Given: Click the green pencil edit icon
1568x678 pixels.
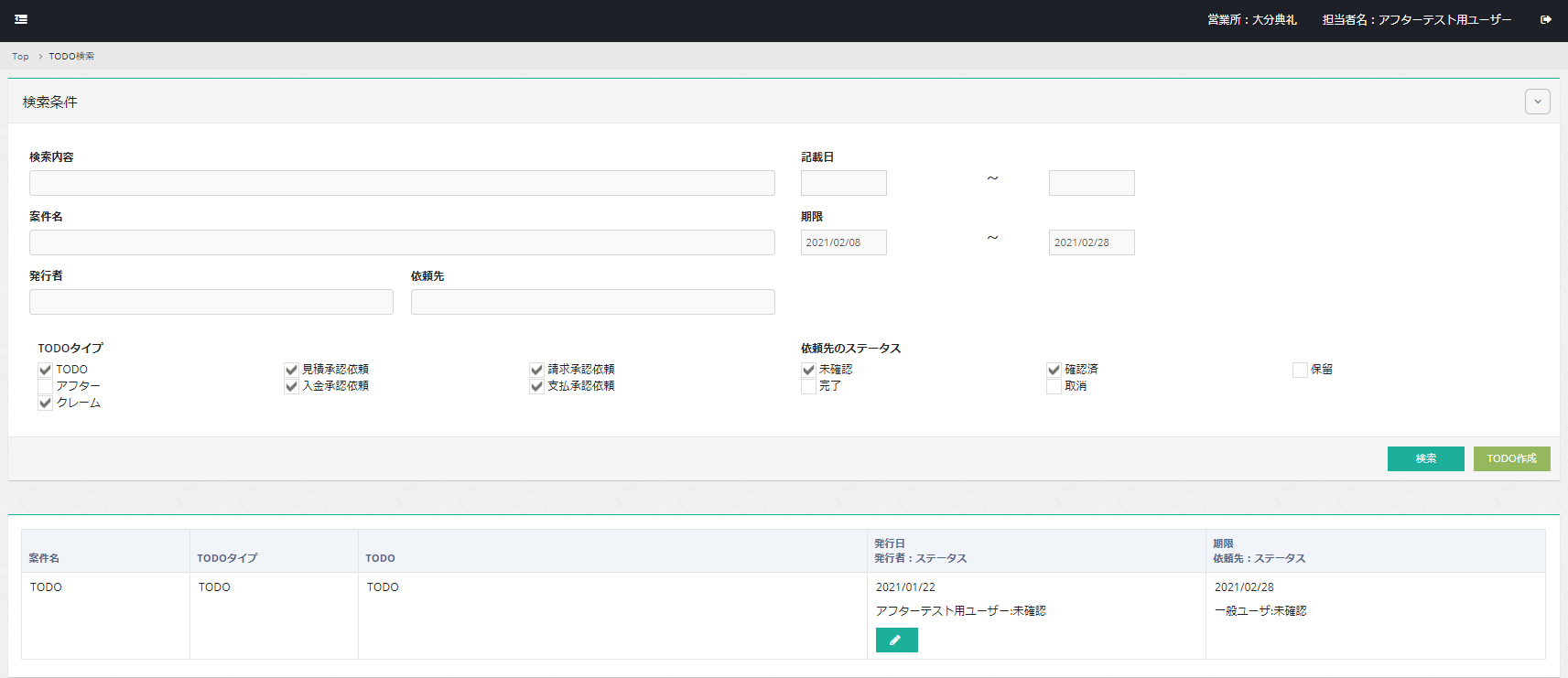Looking at the screenshot, I should [x=896, y=640].
